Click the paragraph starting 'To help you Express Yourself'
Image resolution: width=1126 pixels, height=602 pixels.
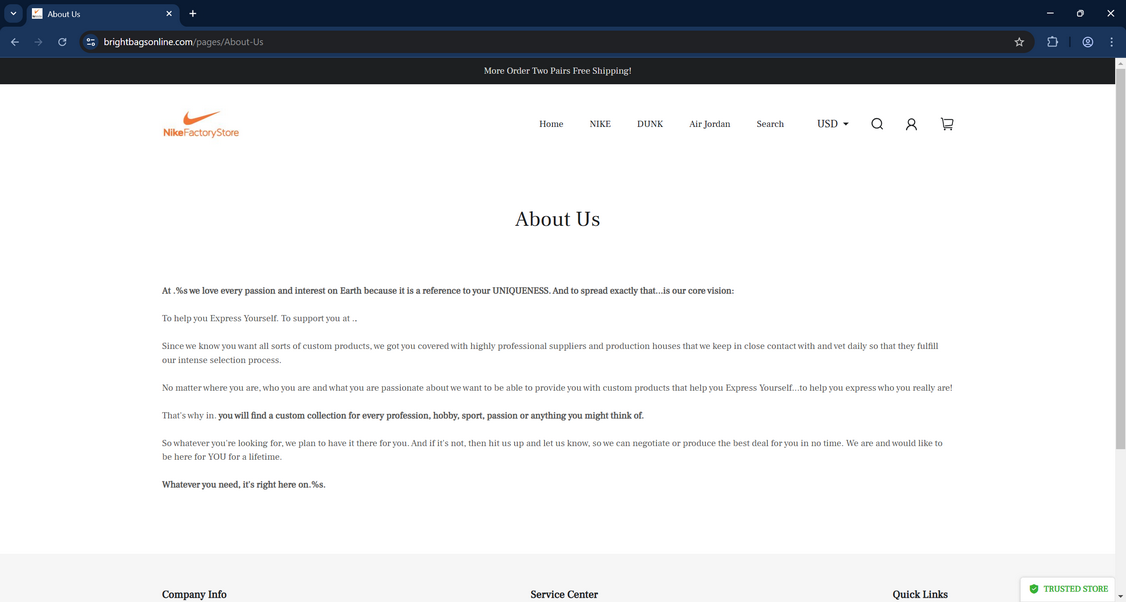(259, 318)
